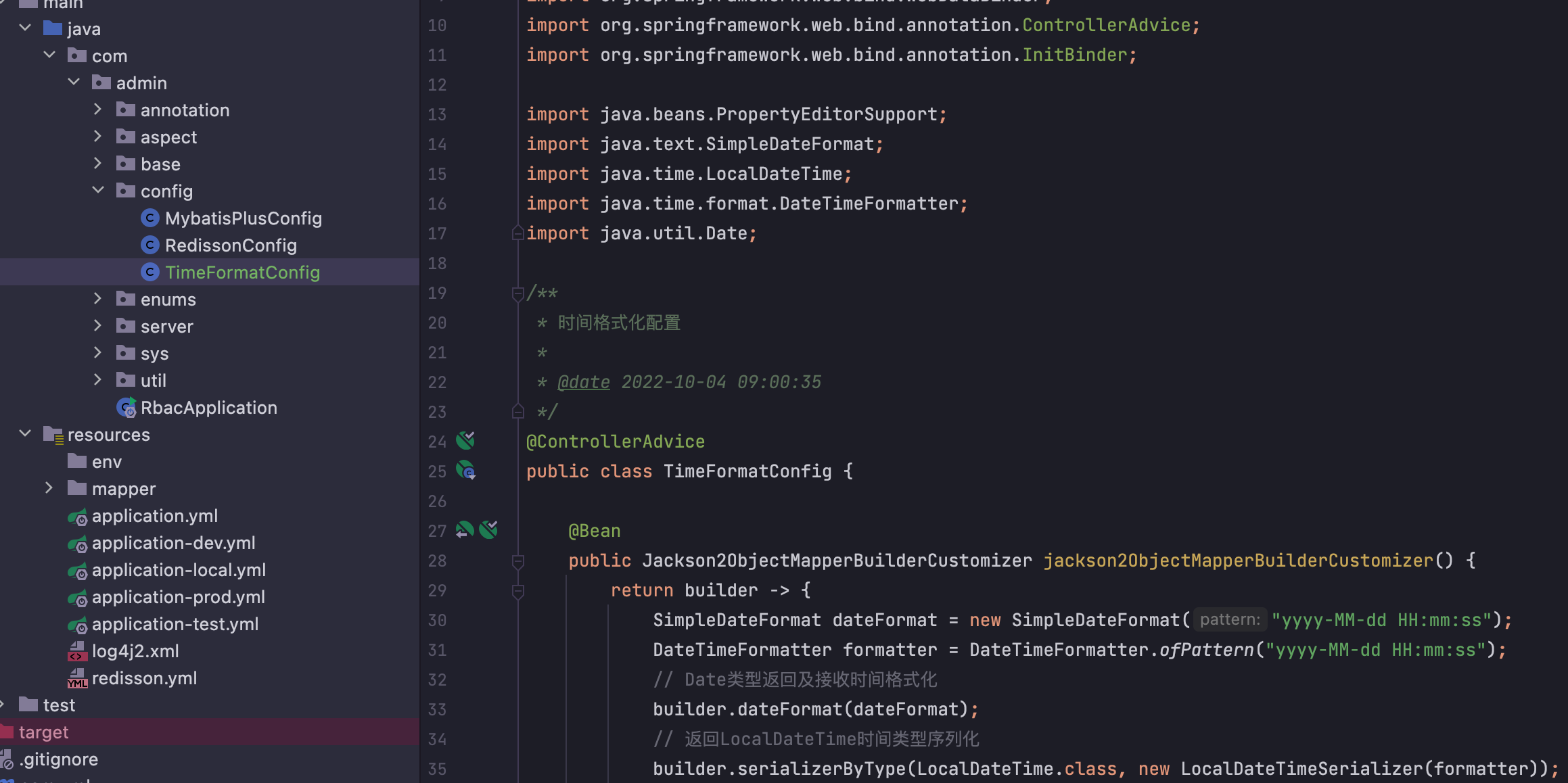The image size is (1568, 783).
Task: Click TimeFormatConfig class name in code
Action: tap(747, 471)
